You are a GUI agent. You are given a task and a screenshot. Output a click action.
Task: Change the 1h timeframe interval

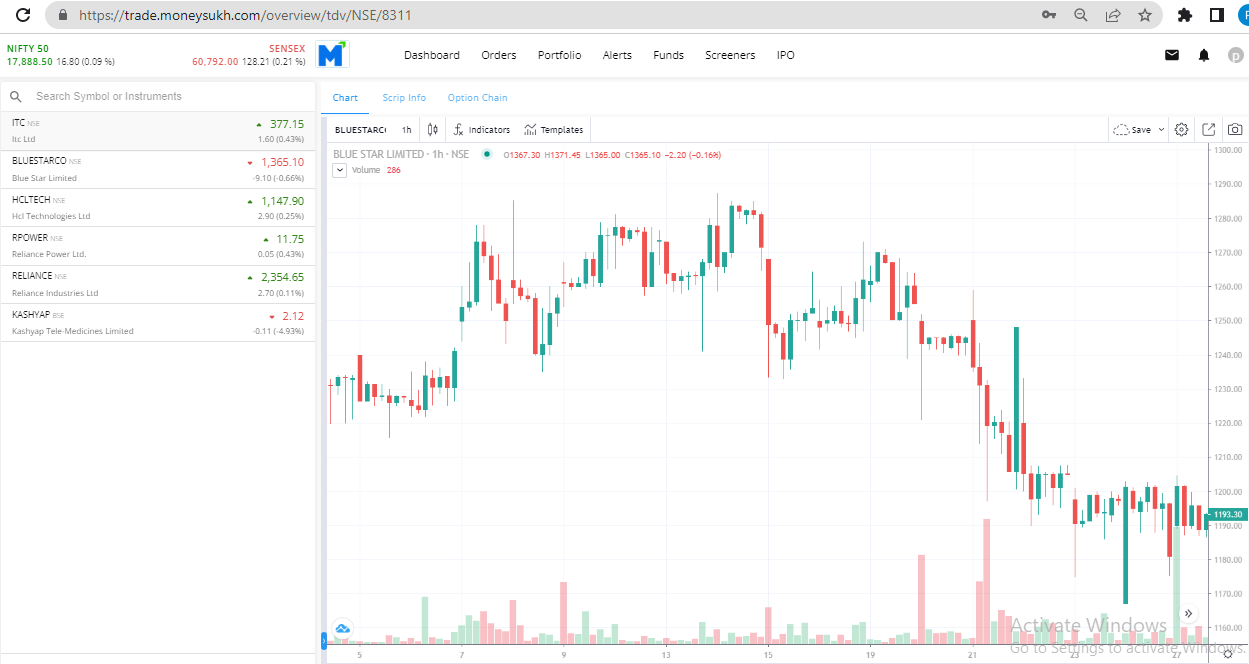click(x=406, y=130)
